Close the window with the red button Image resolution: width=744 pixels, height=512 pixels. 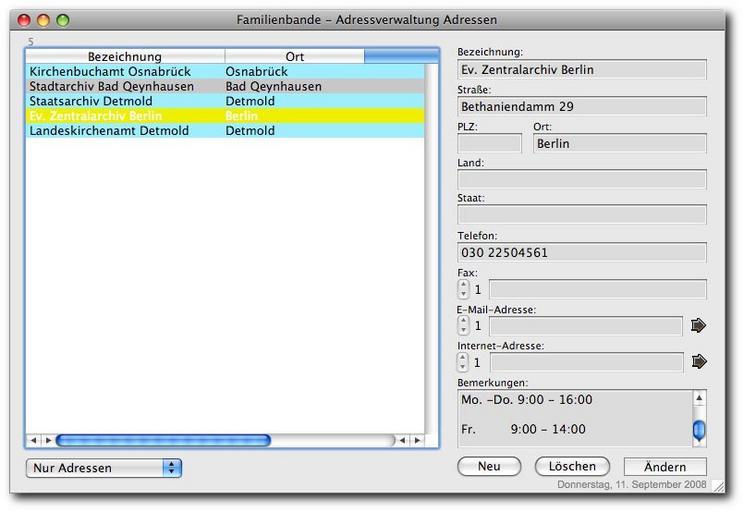(24, 20)
